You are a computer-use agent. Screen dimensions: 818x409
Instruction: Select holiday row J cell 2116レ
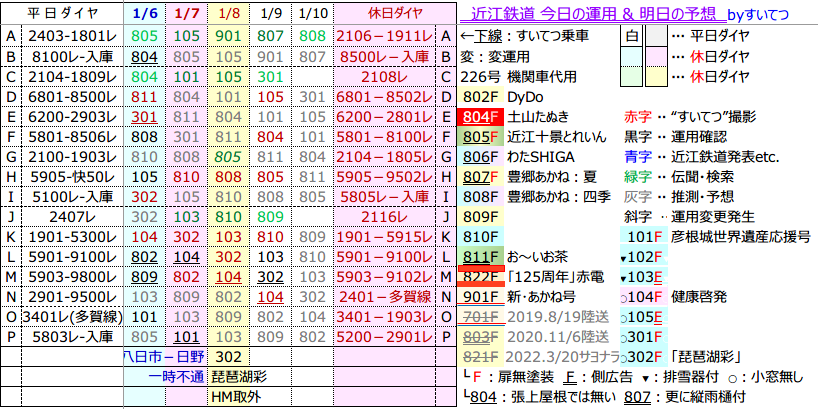384,218
